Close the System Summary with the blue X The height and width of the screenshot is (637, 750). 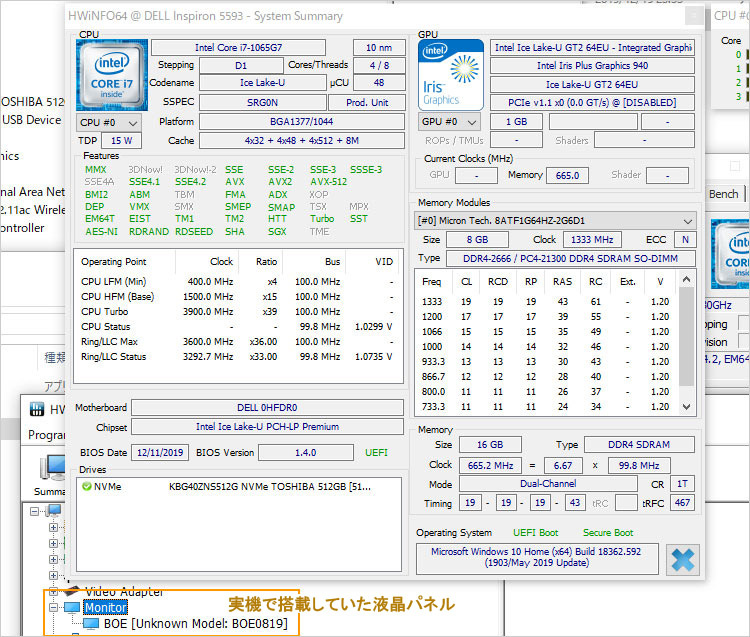[683, 559]
